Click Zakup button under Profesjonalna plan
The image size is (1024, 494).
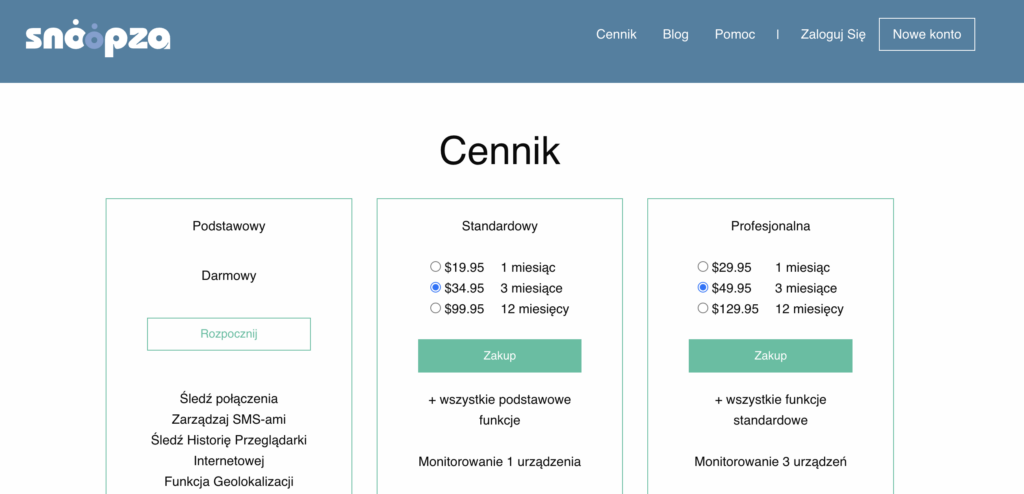(x=770, y=356)
